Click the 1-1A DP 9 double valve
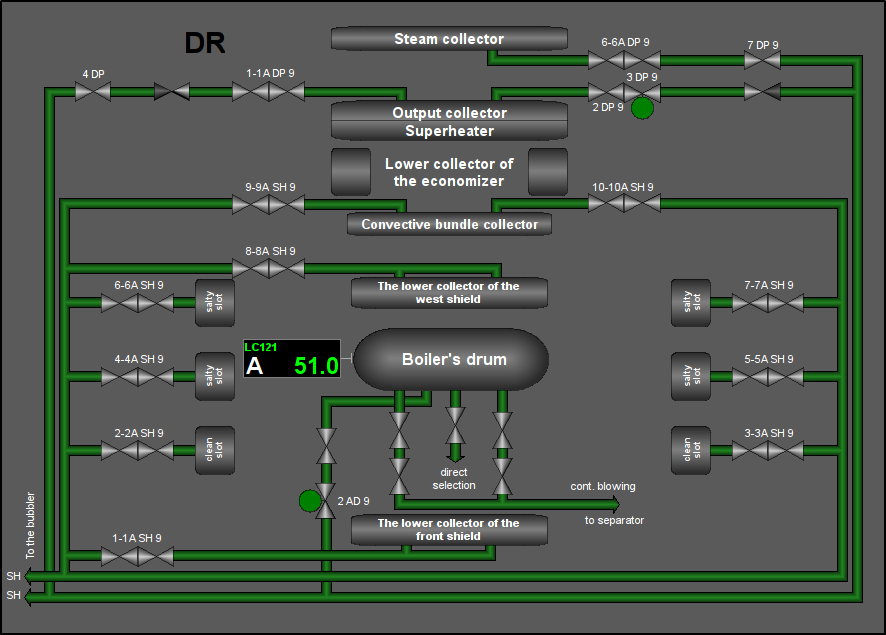Viewport: 886px width, 635px height. (268, 91)
